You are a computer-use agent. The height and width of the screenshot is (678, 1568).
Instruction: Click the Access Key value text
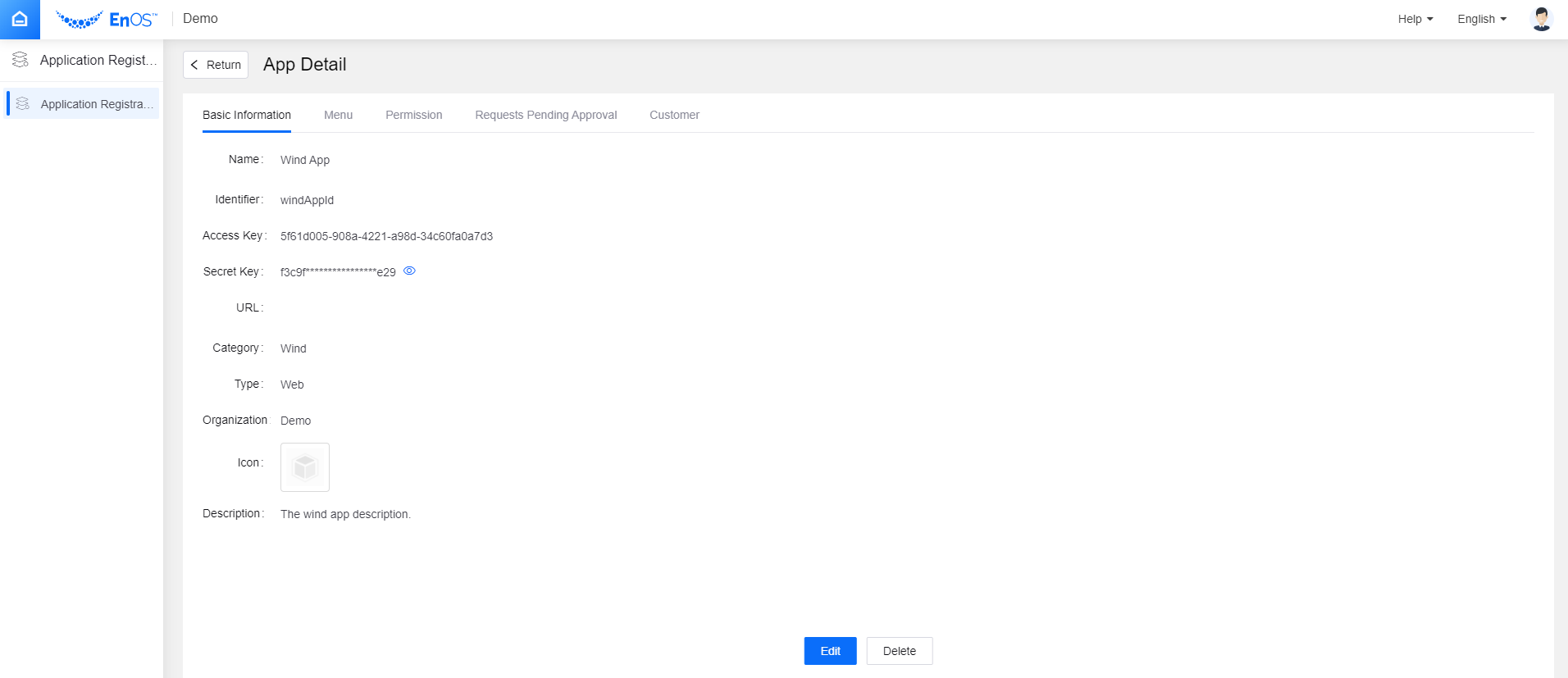386,236
